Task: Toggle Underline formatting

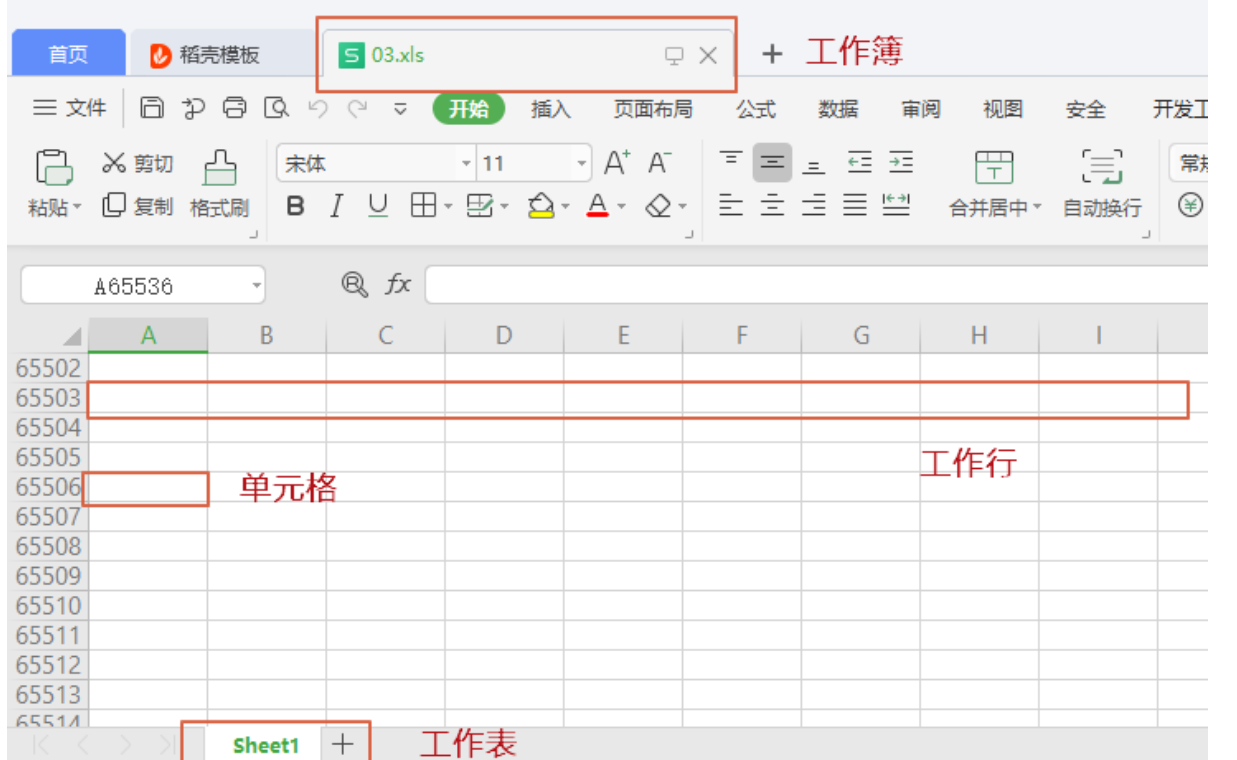Action: [377, 206]
